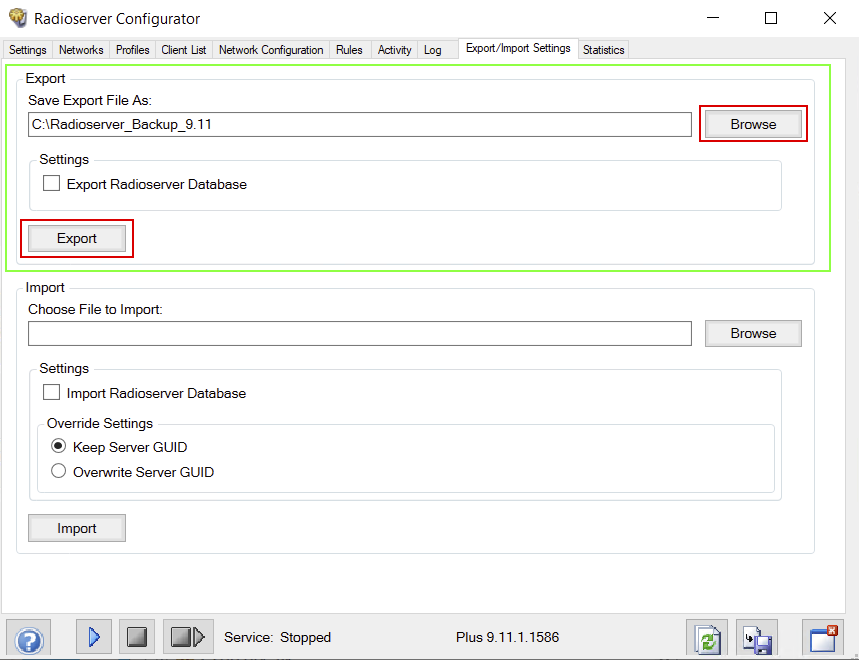859x660 pixels.
Task: Click Browse next to Choose File to Import
Action: (x=753, y=333)
